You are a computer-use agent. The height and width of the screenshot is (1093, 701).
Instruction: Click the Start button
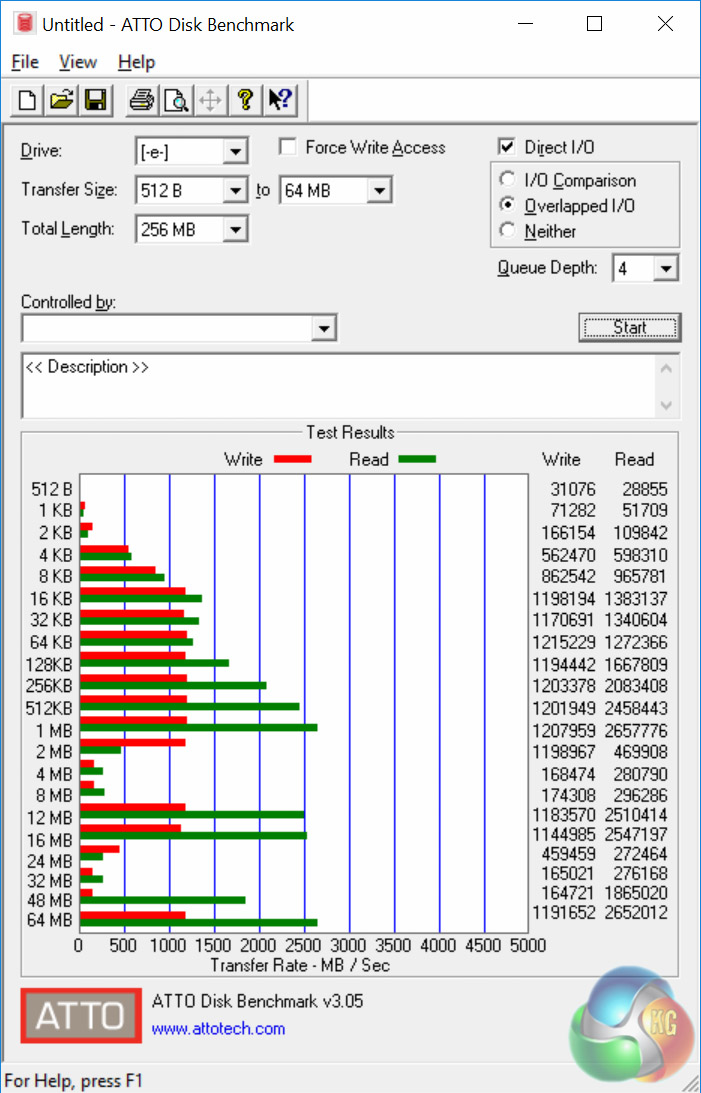click(629, 328)
